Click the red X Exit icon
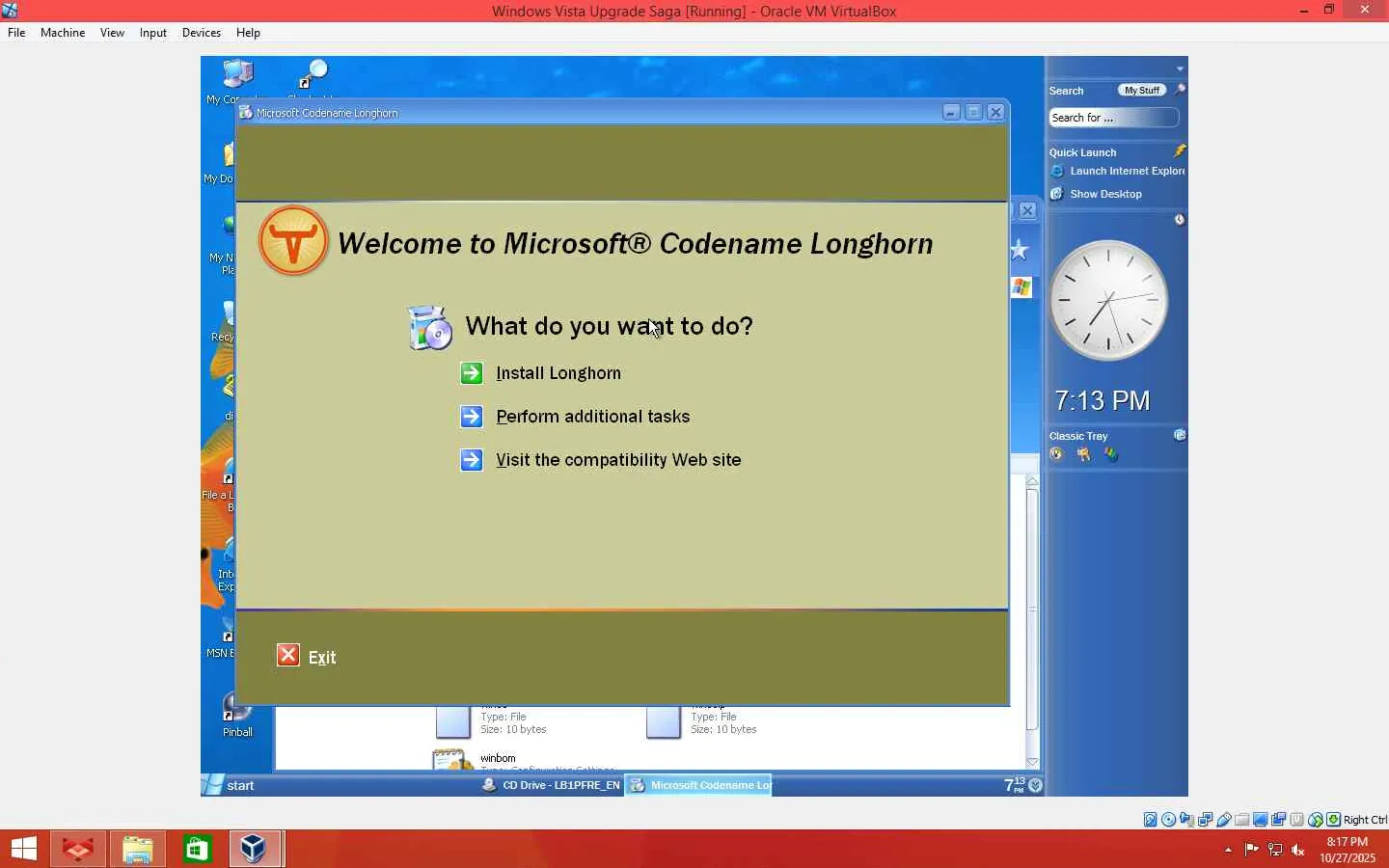Image resolution: width=1389 pixels, height=868 pixels. click(288, 656)
